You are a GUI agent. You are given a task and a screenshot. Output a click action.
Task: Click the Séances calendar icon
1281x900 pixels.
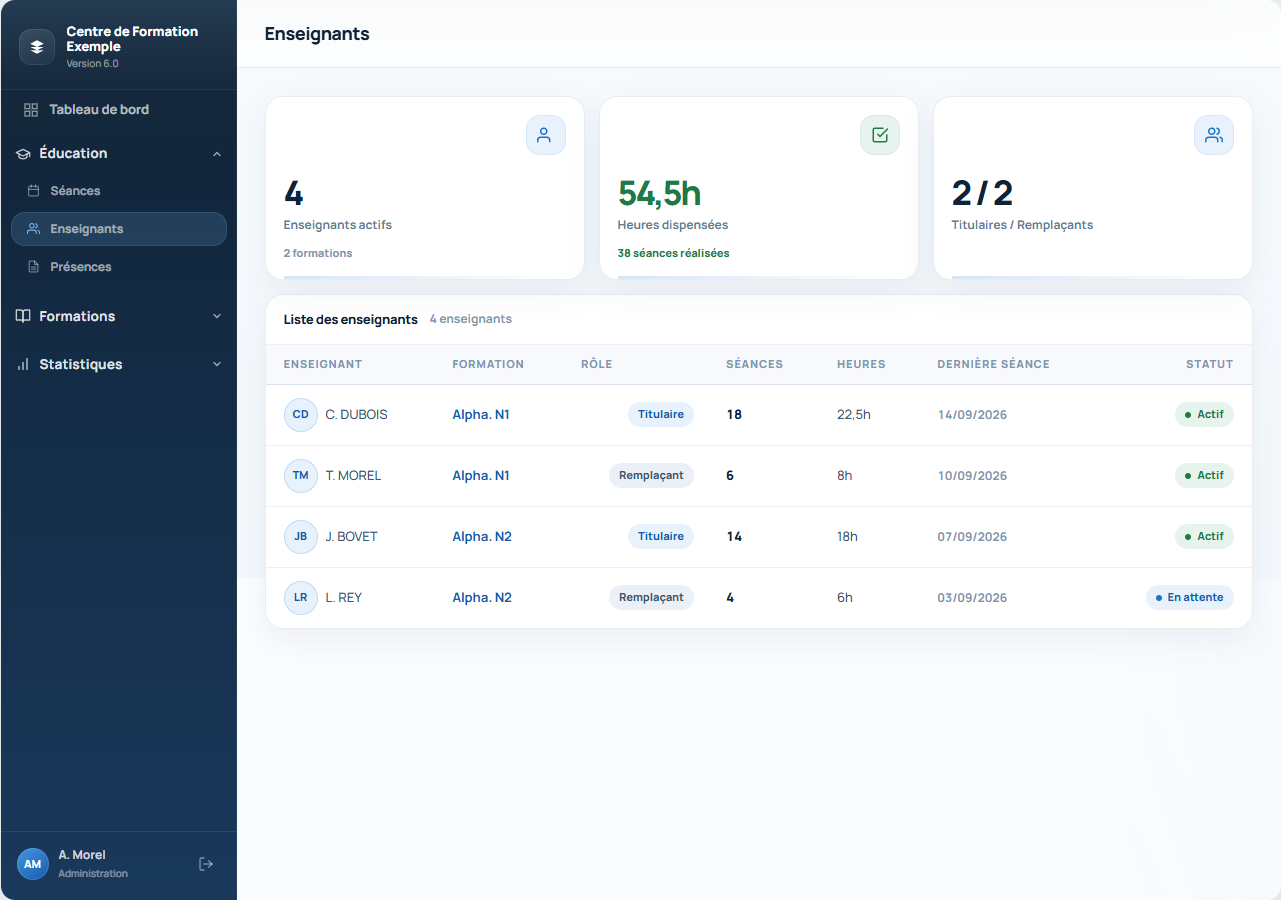[33, 191]
